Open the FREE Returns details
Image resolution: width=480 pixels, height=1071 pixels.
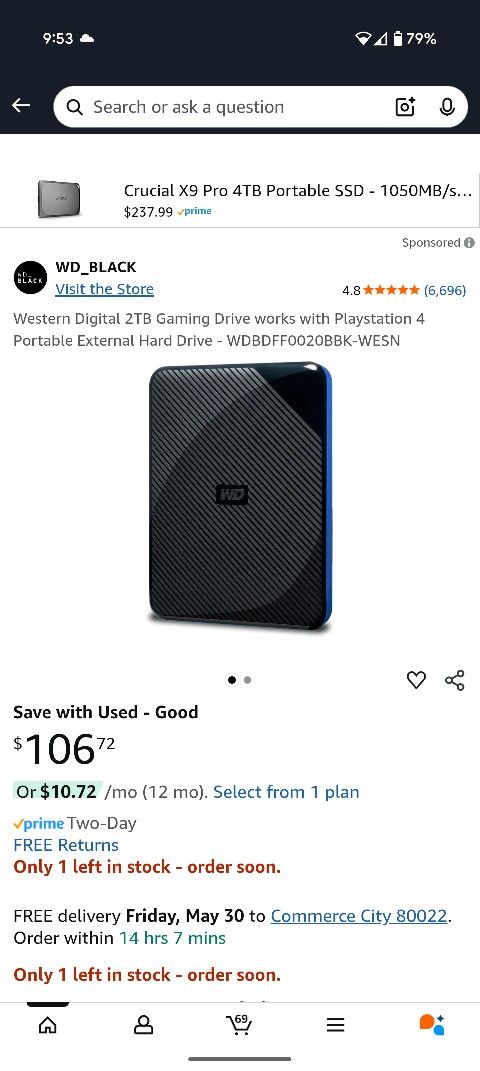(x=66, y=845)
